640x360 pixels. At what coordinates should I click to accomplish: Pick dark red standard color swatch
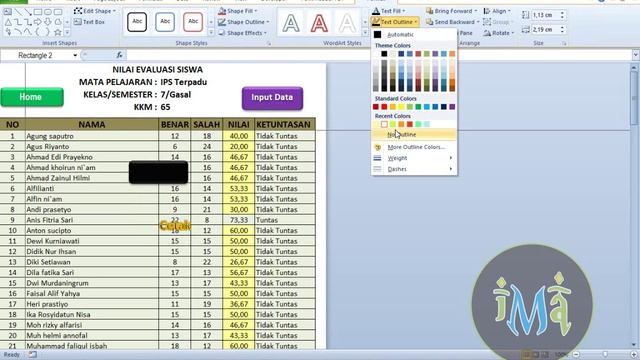(x=376, y=107)
